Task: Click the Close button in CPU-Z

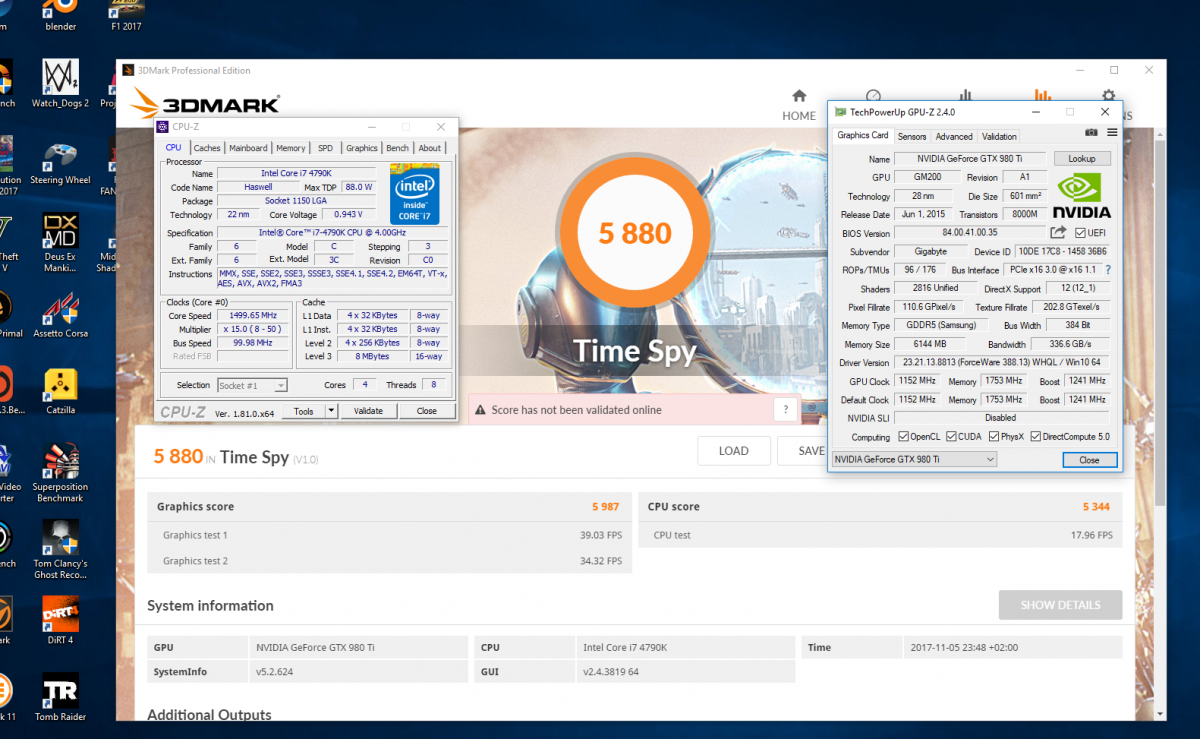Action: 426,411
